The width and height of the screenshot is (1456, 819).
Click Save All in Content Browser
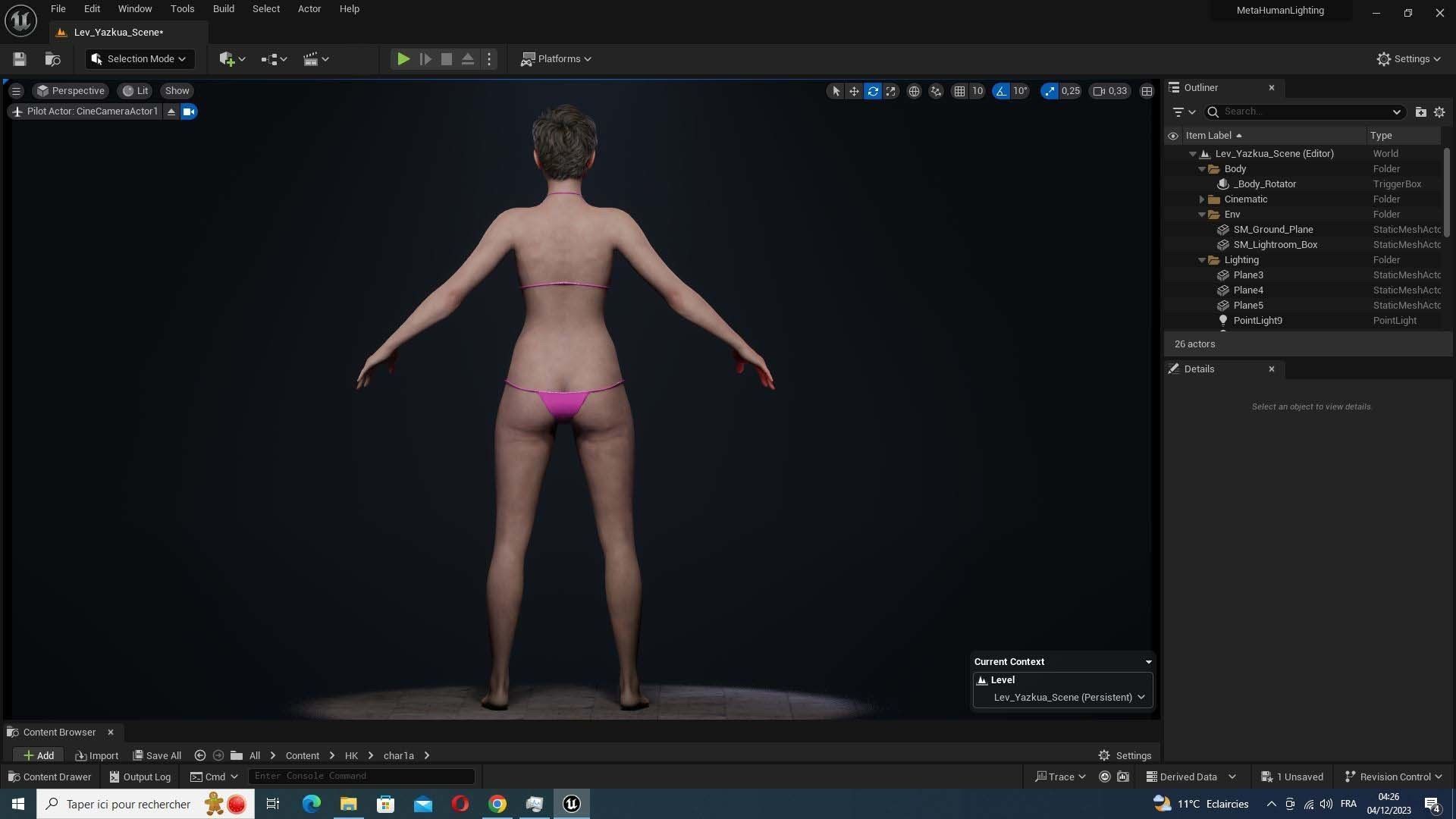(157, 755)
